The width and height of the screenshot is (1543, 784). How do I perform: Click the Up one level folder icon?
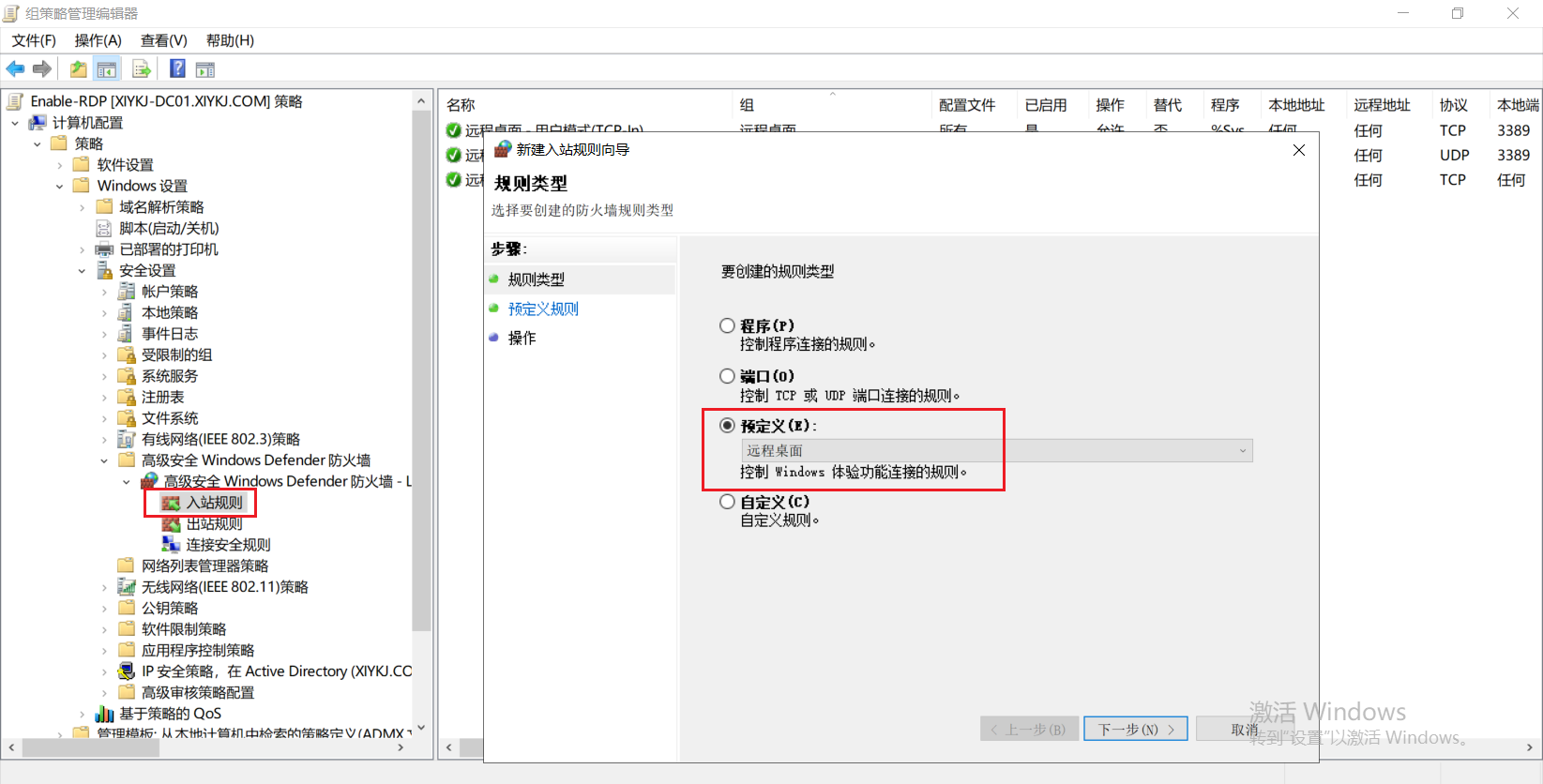[79, 68]
